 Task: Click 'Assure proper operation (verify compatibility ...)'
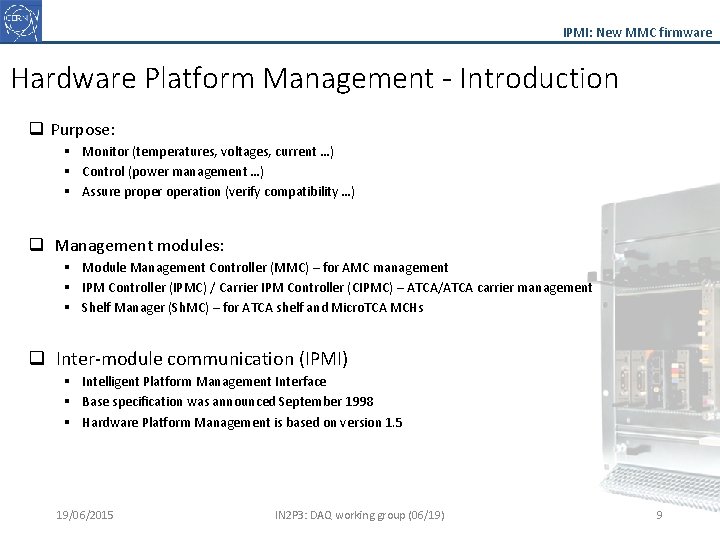218,191
